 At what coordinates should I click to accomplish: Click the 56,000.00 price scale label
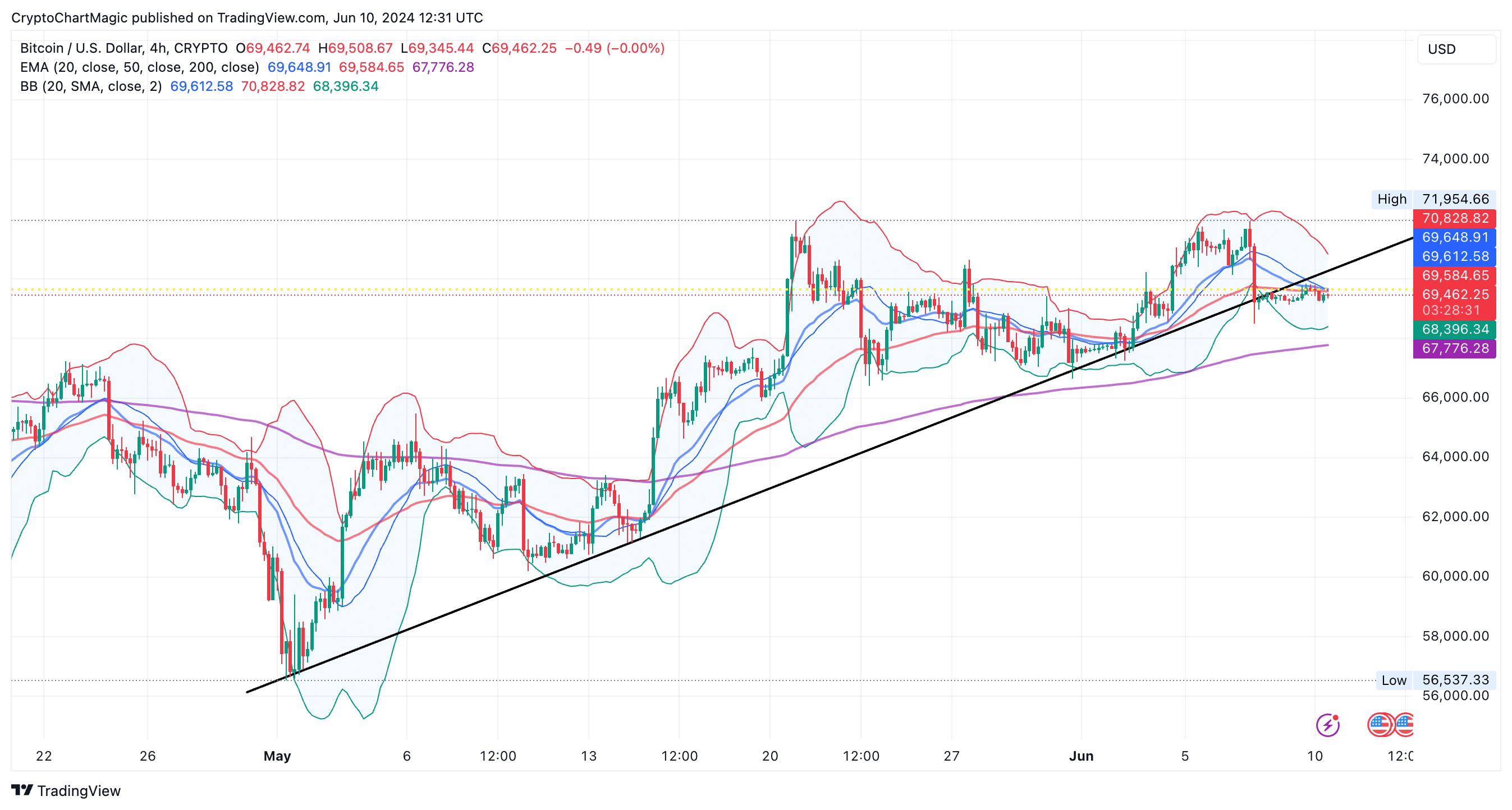(x=1455, y=696)
